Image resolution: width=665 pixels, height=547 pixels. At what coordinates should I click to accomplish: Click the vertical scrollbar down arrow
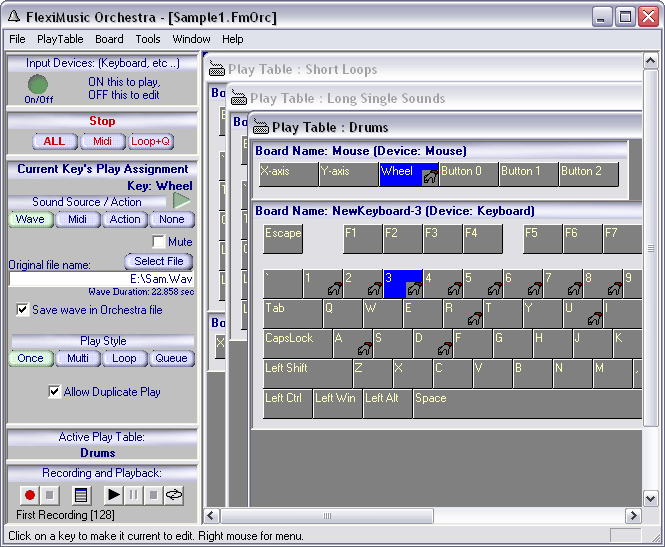click(651, 499)
